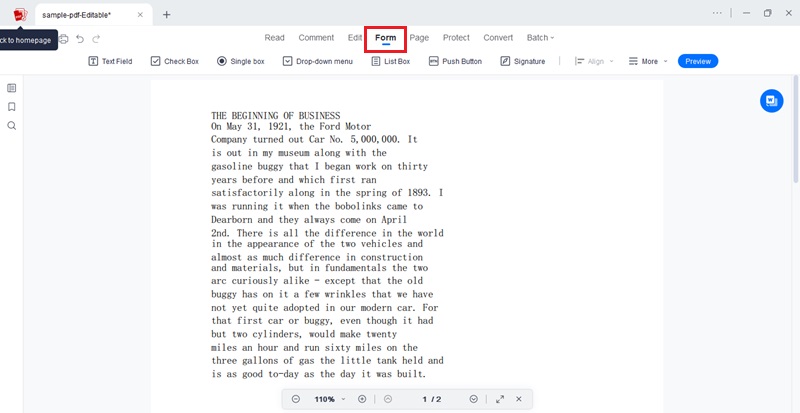Select the Form tab
This screenshot has height=413, width=800.
(385, 38)
